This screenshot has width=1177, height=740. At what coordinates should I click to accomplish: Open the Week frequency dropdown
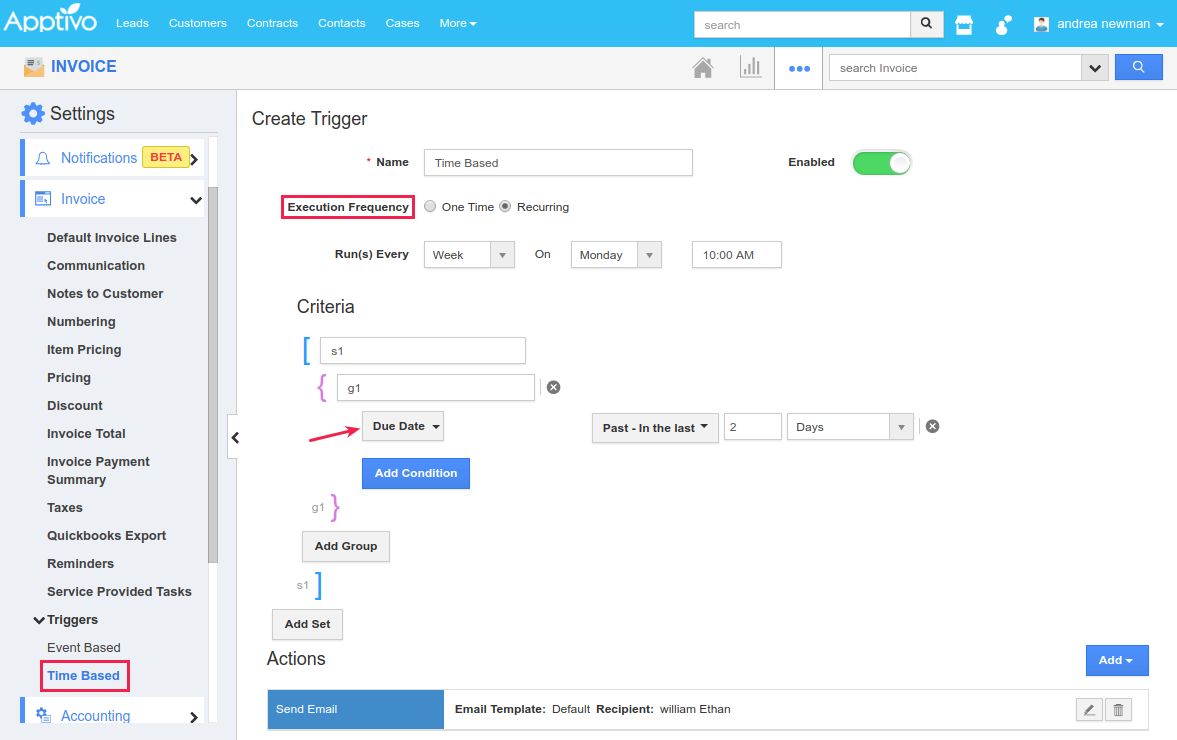tap(469, 255)
